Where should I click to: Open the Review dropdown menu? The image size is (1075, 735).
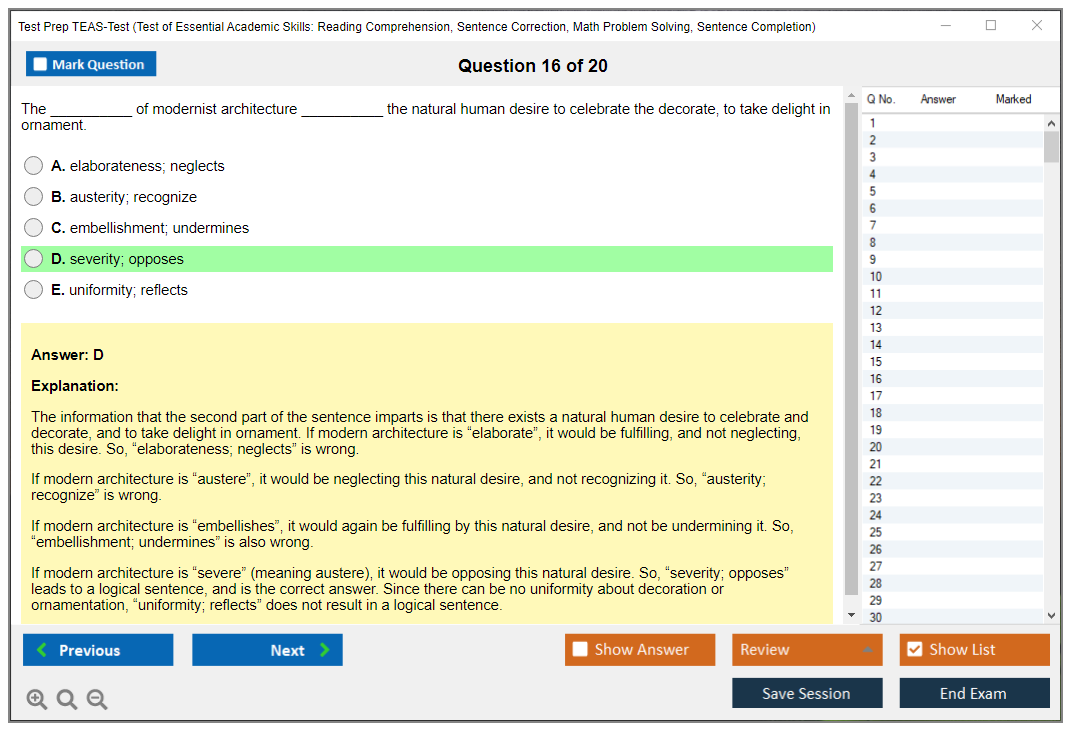pos(807,650)
